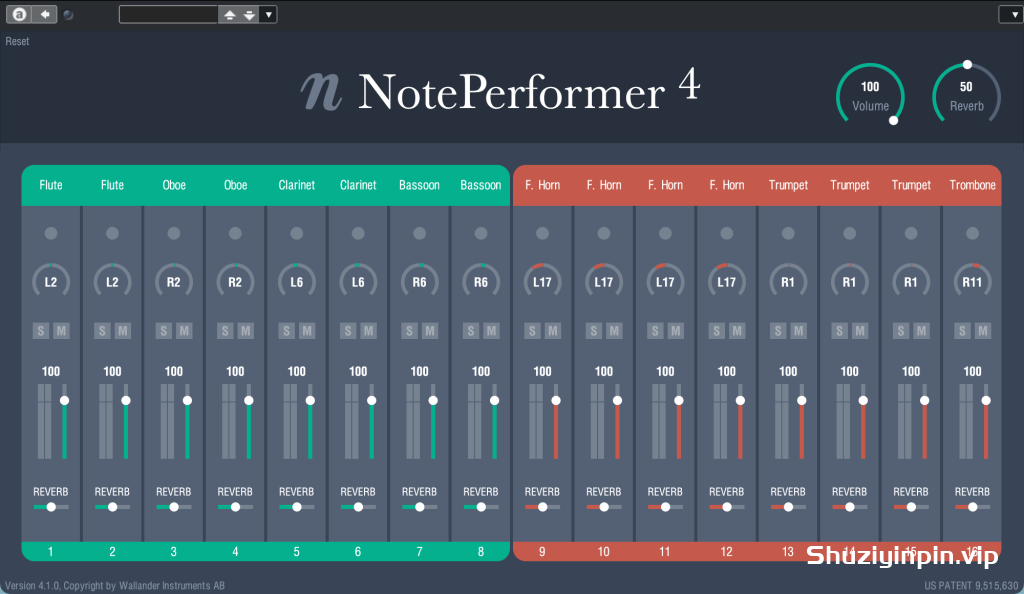Mute channel 8 Bassoon

pyautogui.click(x=491, y=331)
